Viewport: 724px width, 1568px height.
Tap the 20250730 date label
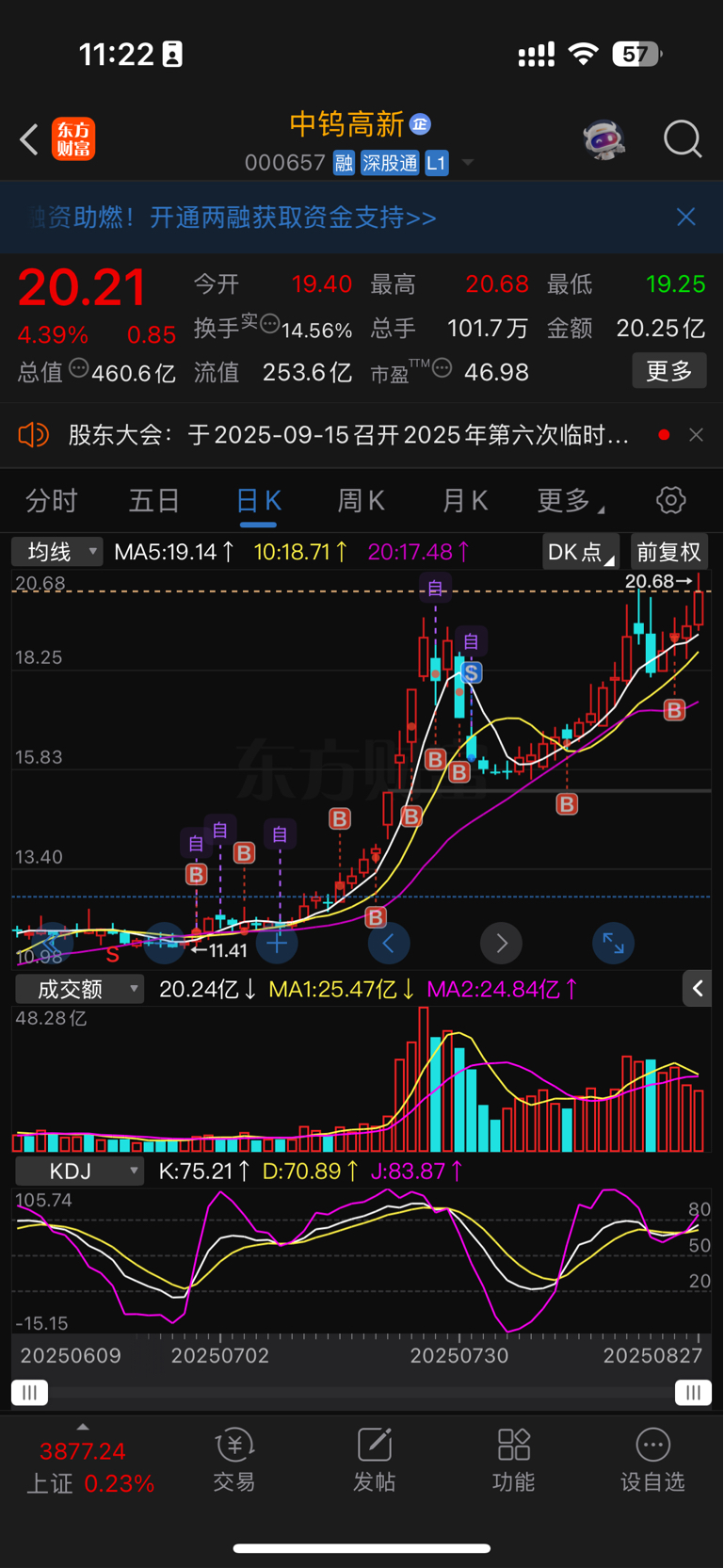pyautogui.click(x=459, y=1355)
